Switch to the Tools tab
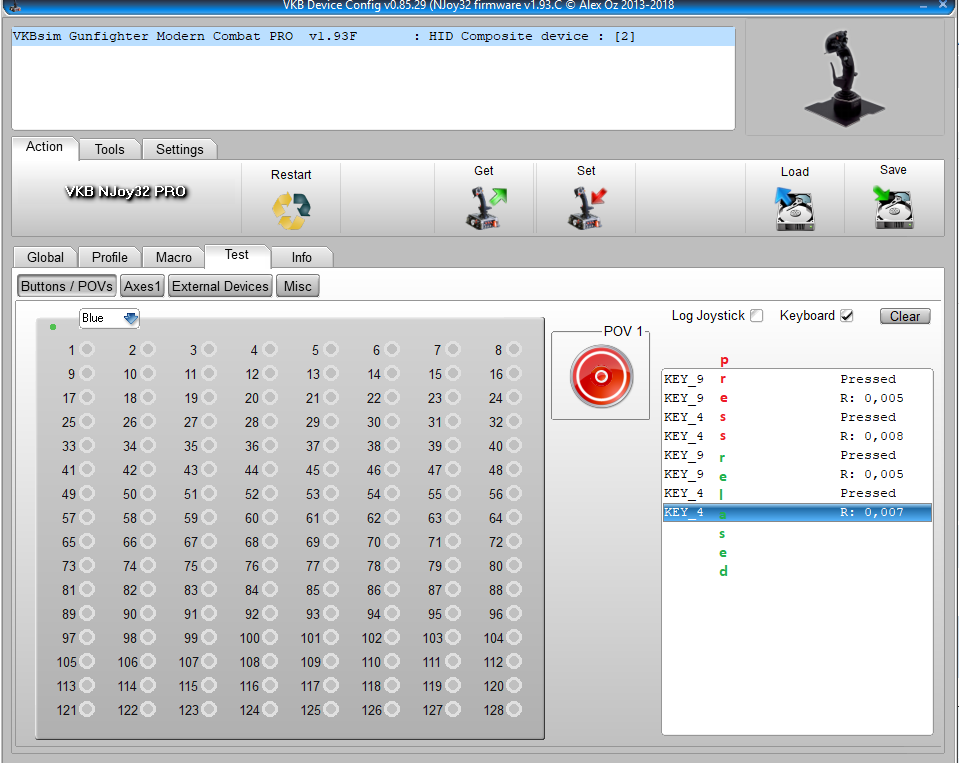This screenshot has height=763, width=959. pyautogui.click(x=109, y=149)
